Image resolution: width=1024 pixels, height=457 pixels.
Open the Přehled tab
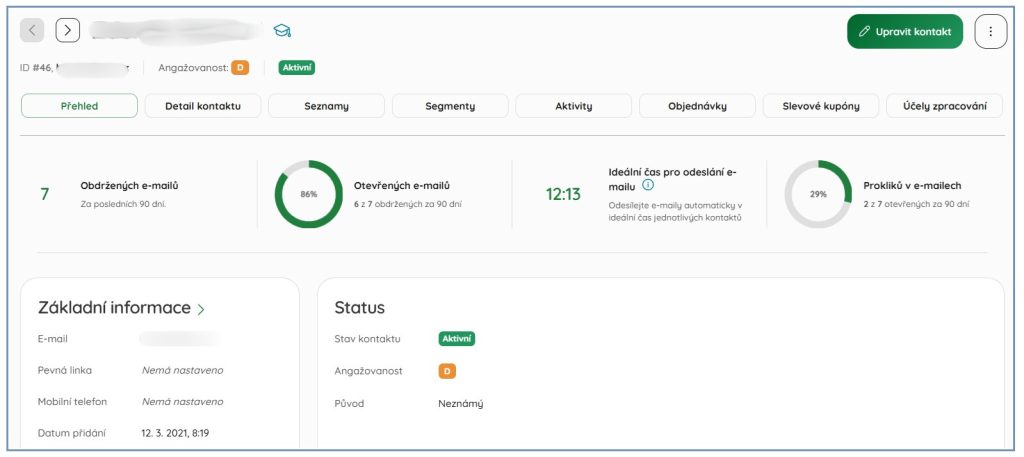(79, 106)
